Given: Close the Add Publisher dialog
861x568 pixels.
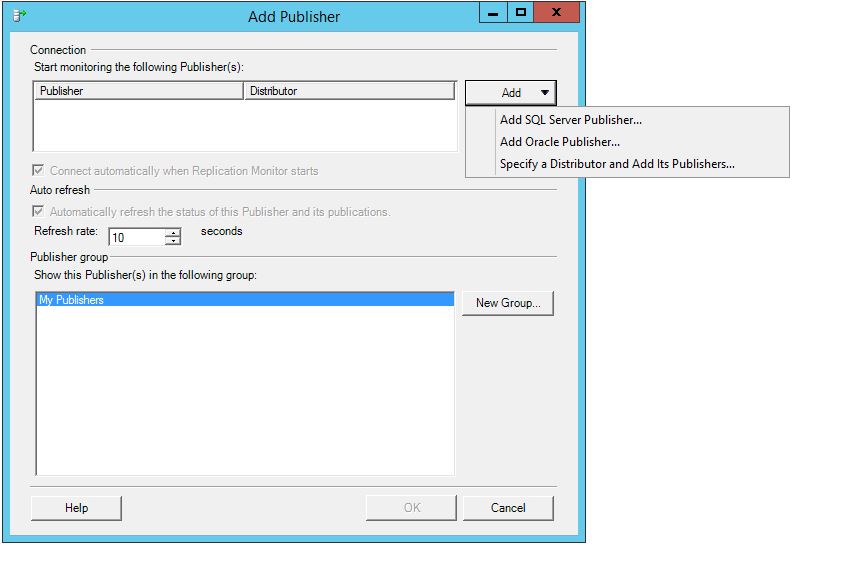Looking at the screenshot, I should pos(556,13).
